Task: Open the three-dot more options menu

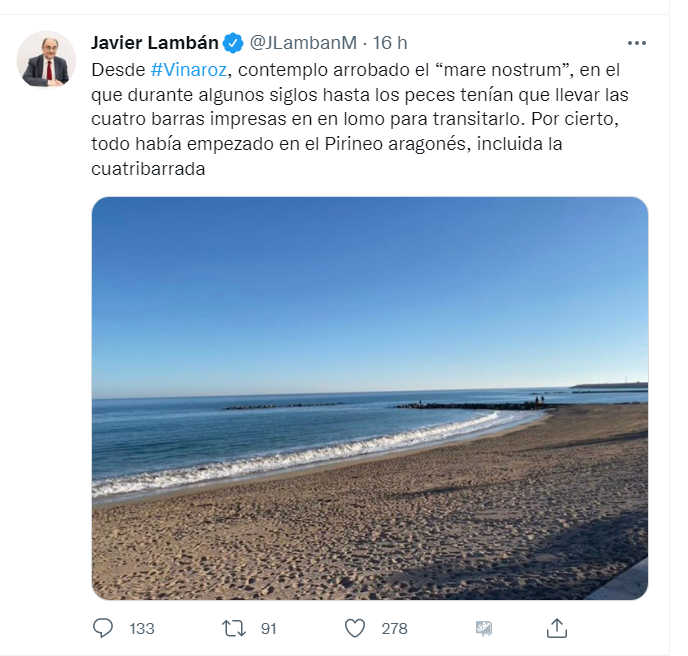Action: pos(636,43)
